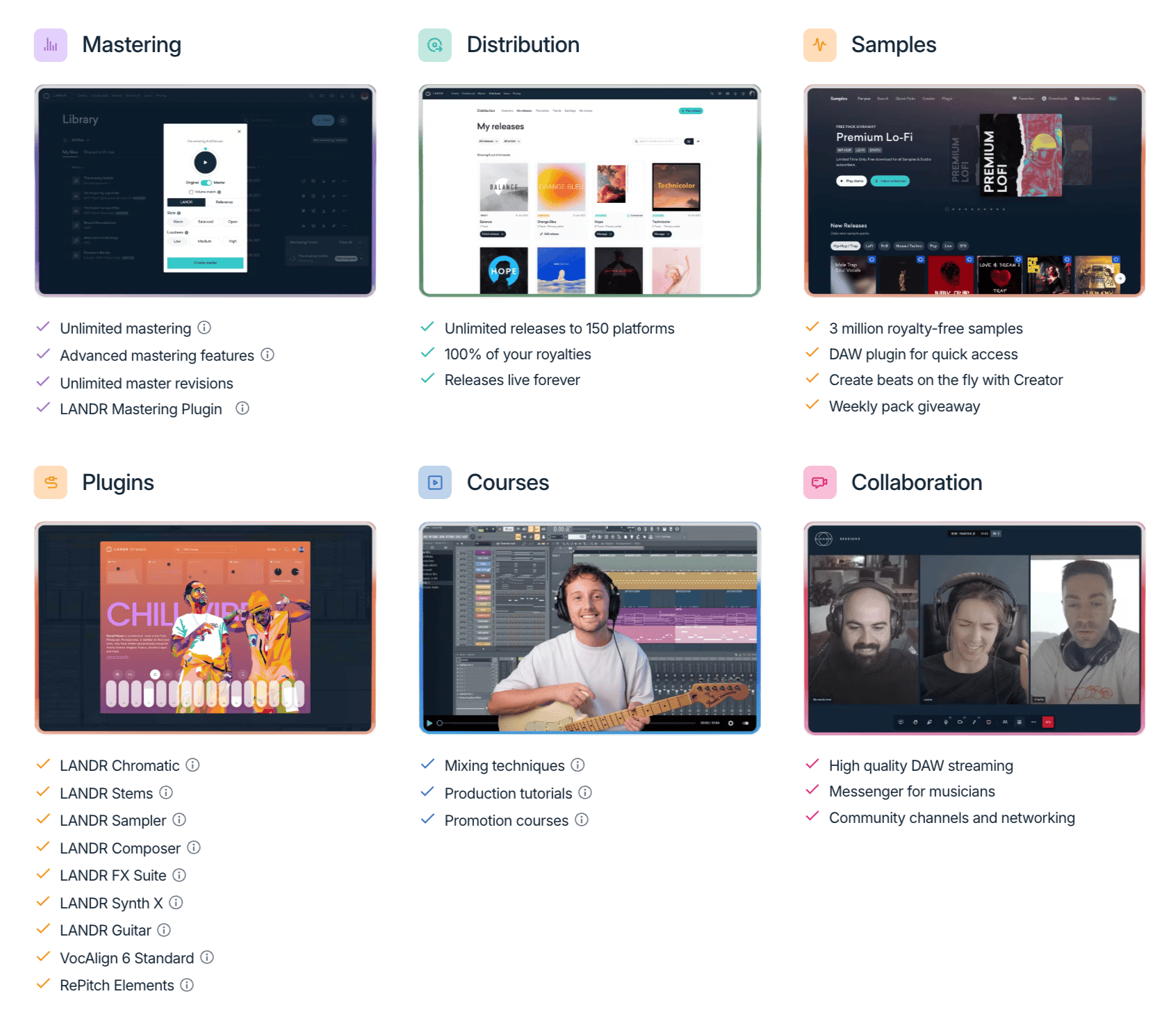Open the Plugins Chromatic screenshot

pyautogui.click(x=205, y=628)
